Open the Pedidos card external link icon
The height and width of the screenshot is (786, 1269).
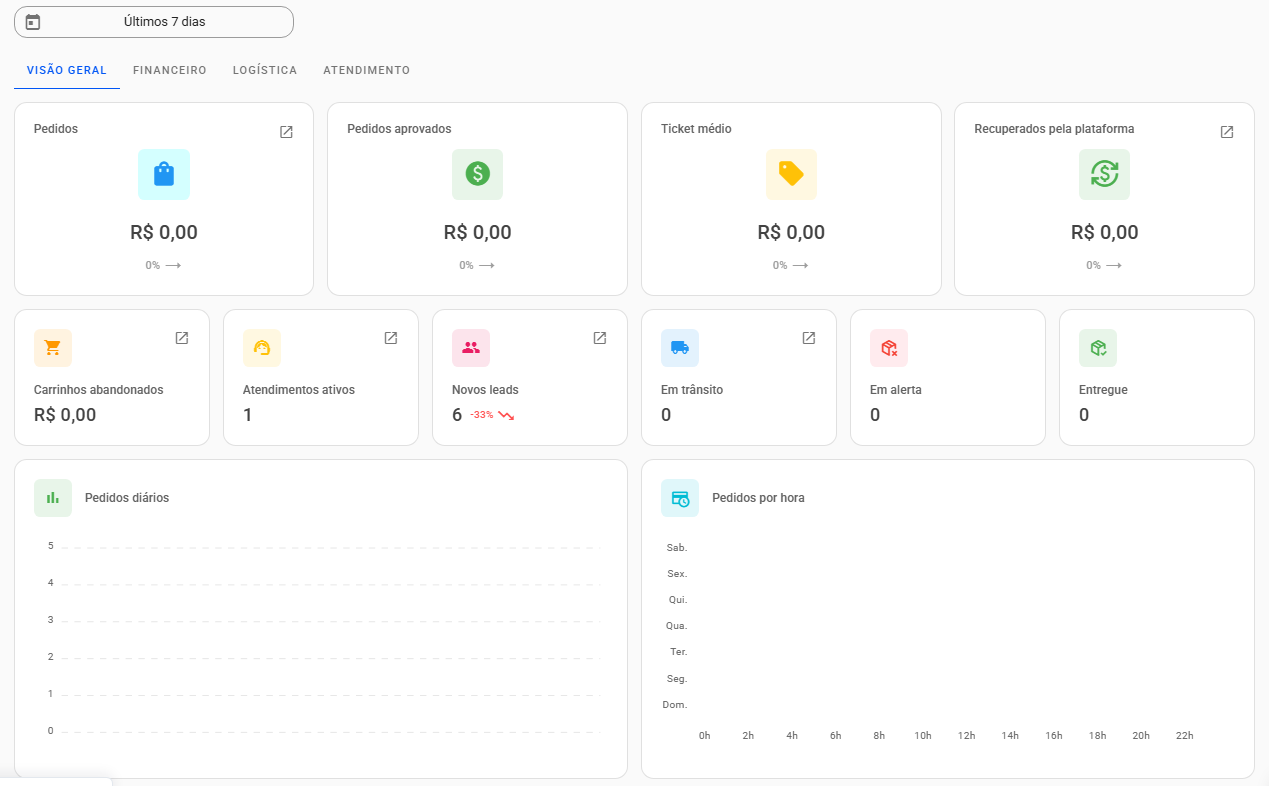point(286,132)
